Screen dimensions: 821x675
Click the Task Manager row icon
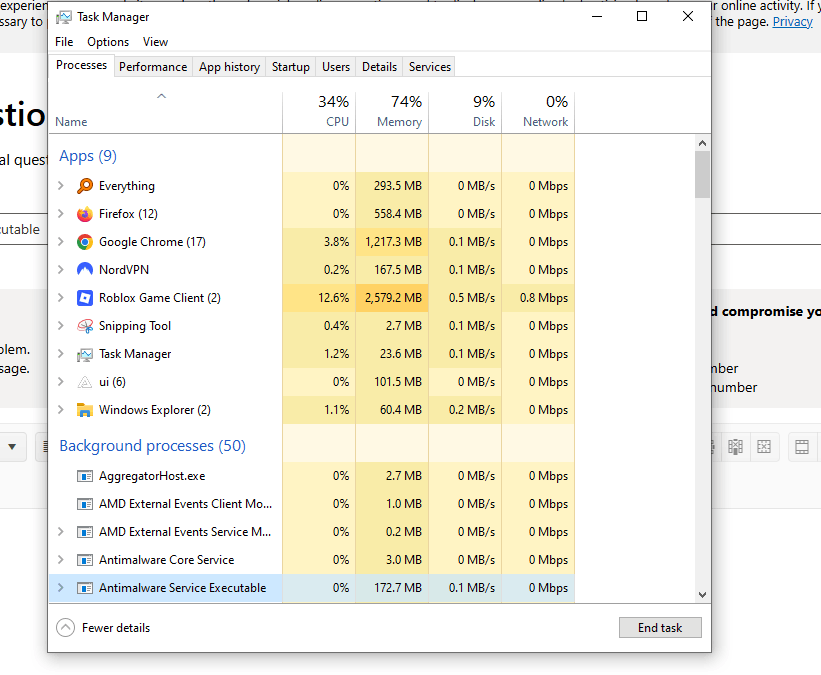click(x=85, y=355)
